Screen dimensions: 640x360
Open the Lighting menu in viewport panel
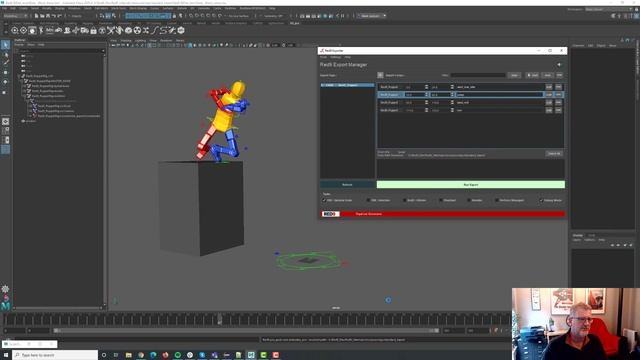(140, 41)
